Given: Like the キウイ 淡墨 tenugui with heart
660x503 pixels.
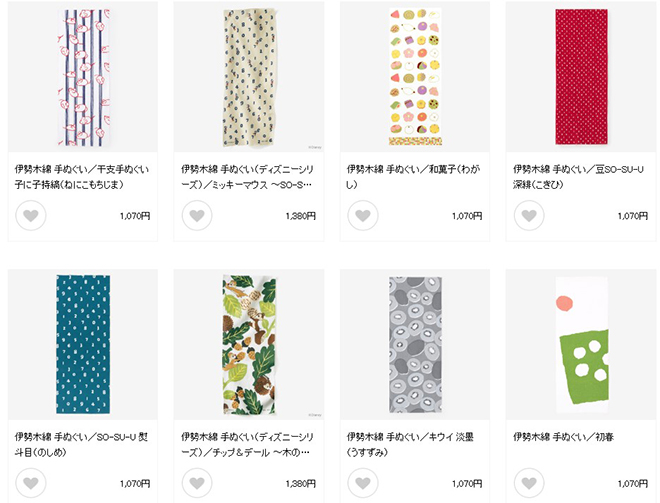Looking at the screenshot, I should [x=363, y=483].
